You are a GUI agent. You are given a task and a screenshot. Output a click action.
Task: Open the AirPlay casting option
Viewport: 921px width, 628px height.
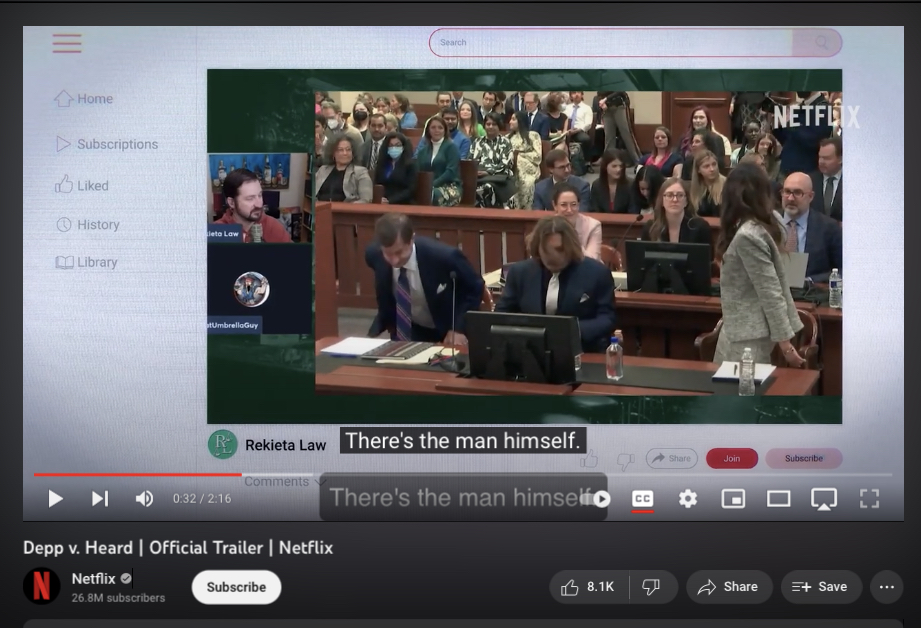(x=823, y=499)
